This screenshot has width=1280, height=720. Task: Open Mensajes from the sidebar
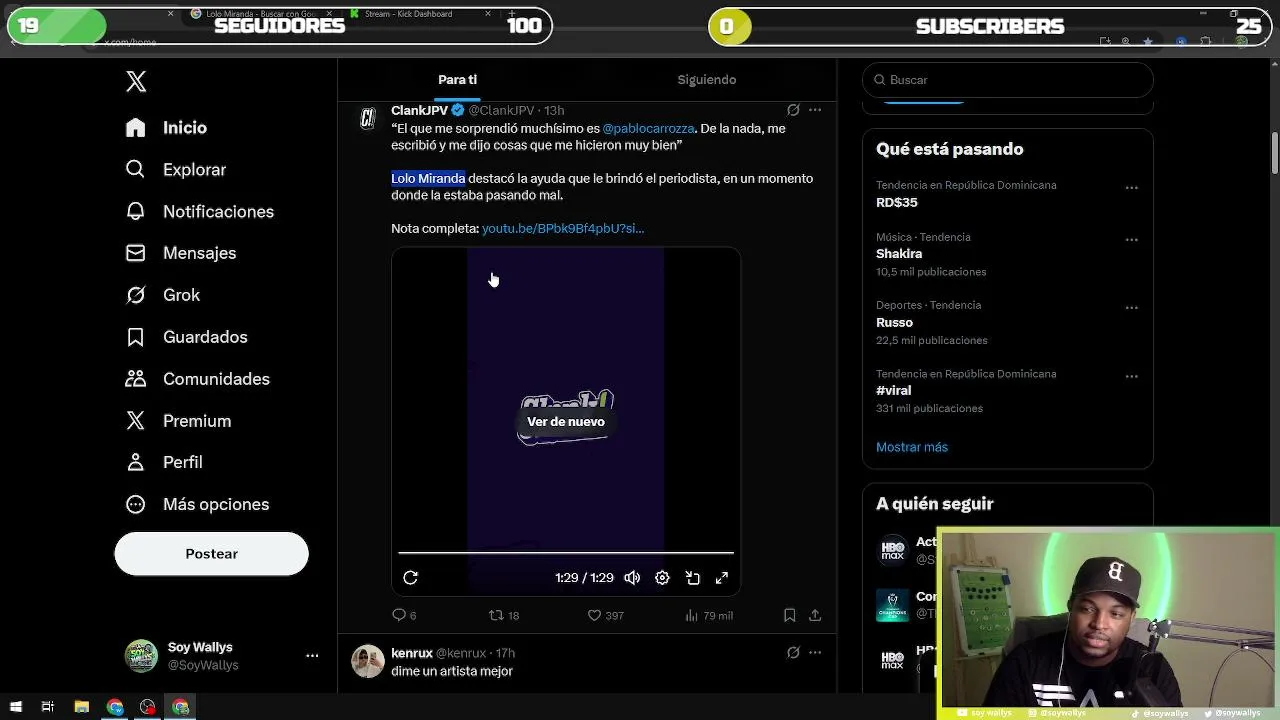(181, 253)
